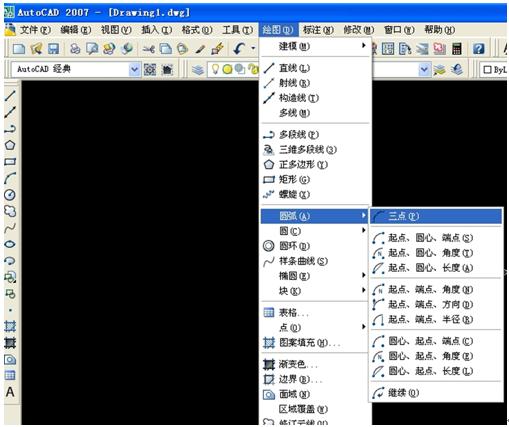The image size is (509, 427).
Task: Select the Make Block tool in left toolbar
Action: [x=10, y=293]
